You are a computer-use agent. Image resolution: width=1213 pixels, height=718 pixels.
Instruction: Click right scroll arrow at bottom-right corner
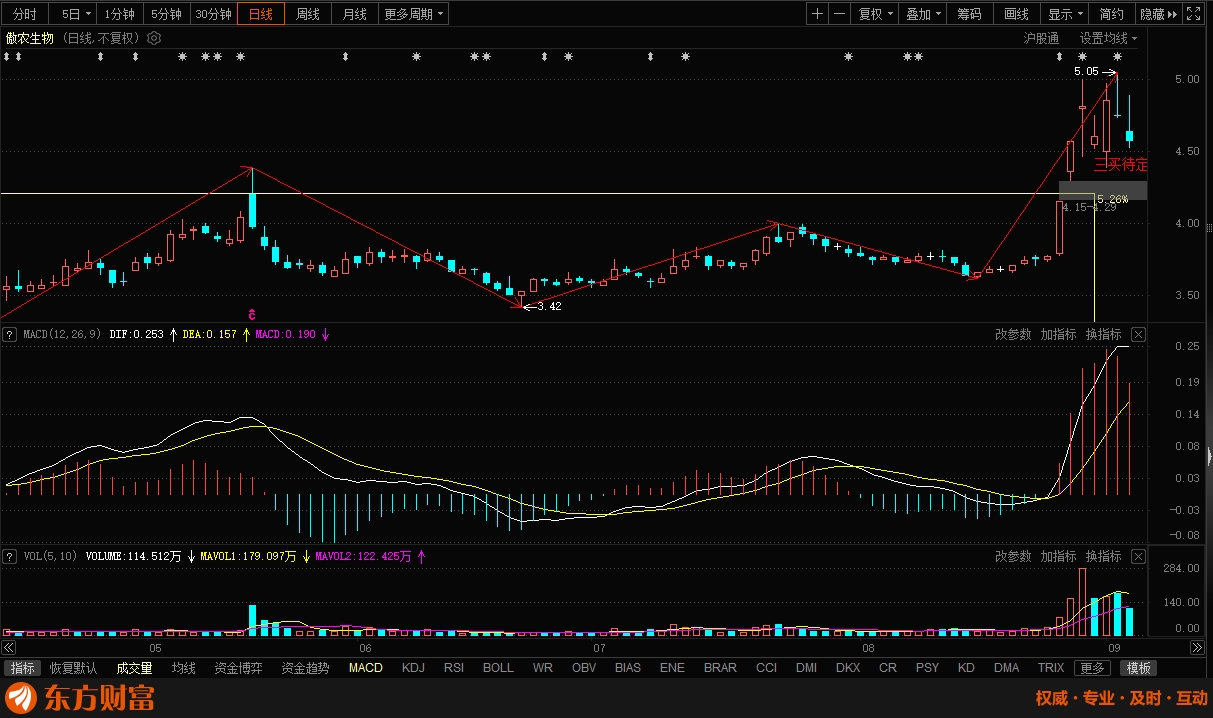[x=1198, y=648]
